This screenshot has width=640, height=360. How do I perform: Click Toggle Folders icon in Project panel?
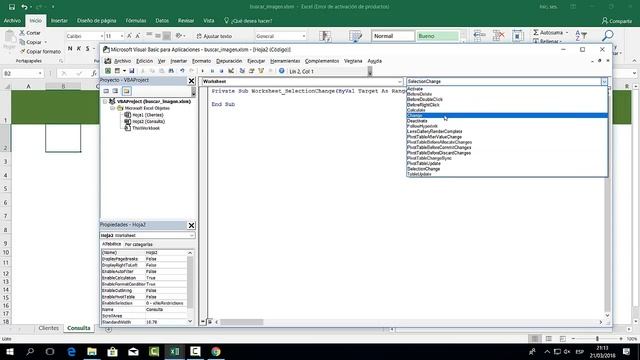(127, 91)
